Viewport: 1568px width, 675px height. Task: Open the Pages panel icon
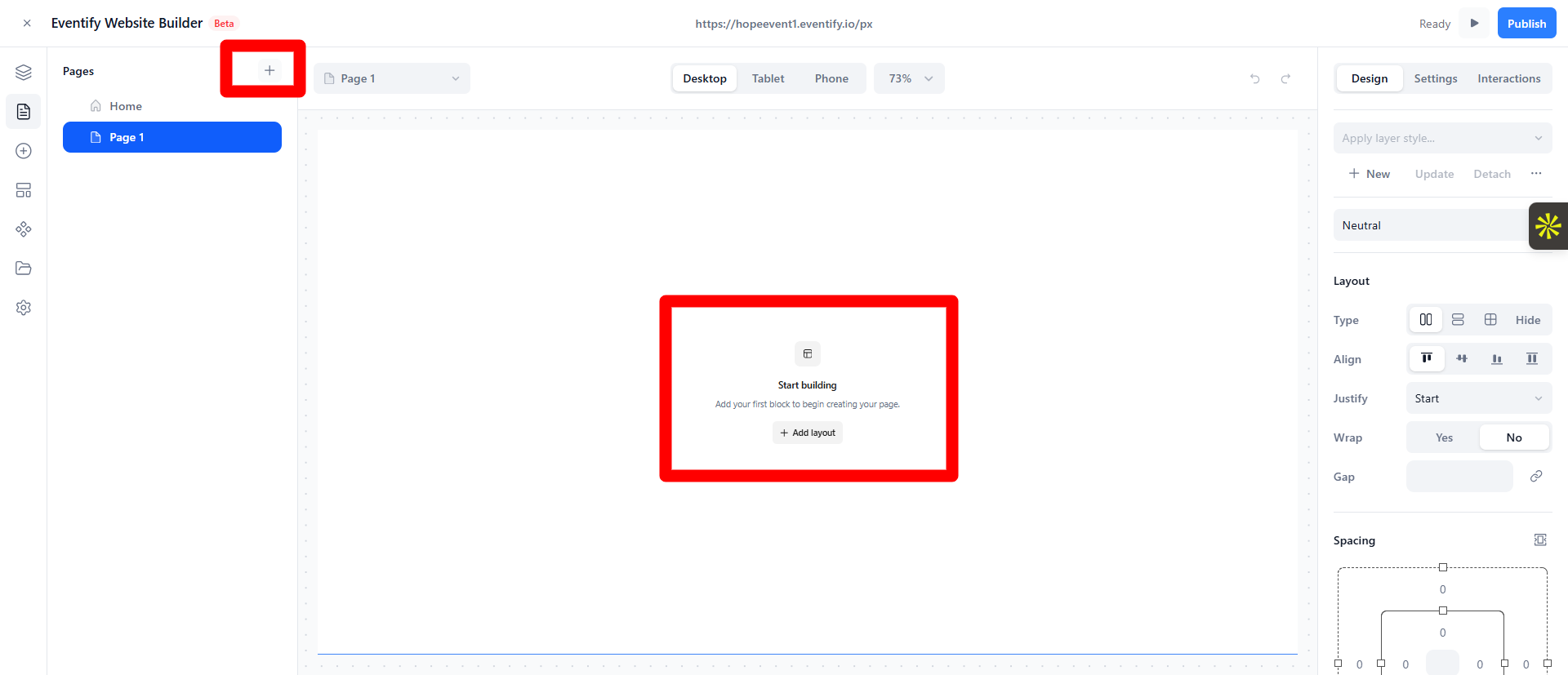coord(24,112)
